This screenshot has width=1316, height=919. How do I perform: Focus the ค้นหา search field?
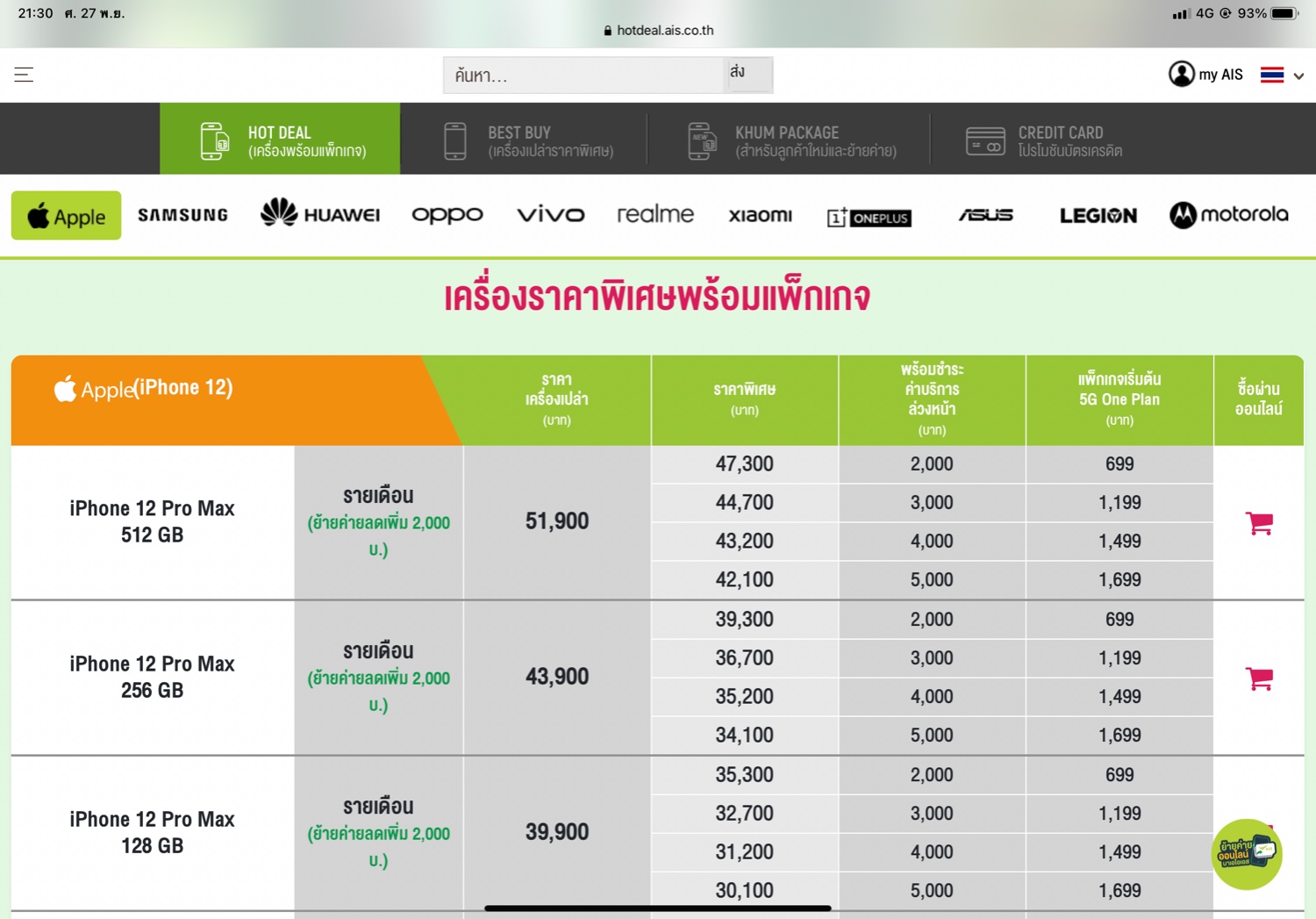(583, 75)
